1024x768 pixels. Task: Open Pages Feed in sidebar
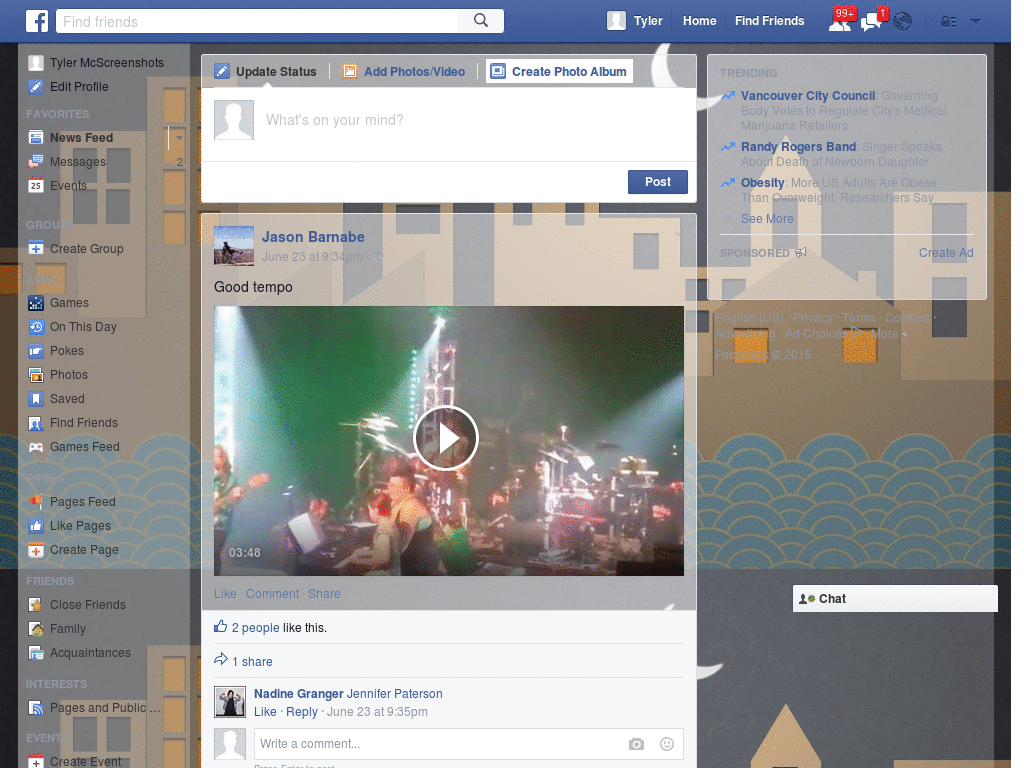tap(72, 502)
